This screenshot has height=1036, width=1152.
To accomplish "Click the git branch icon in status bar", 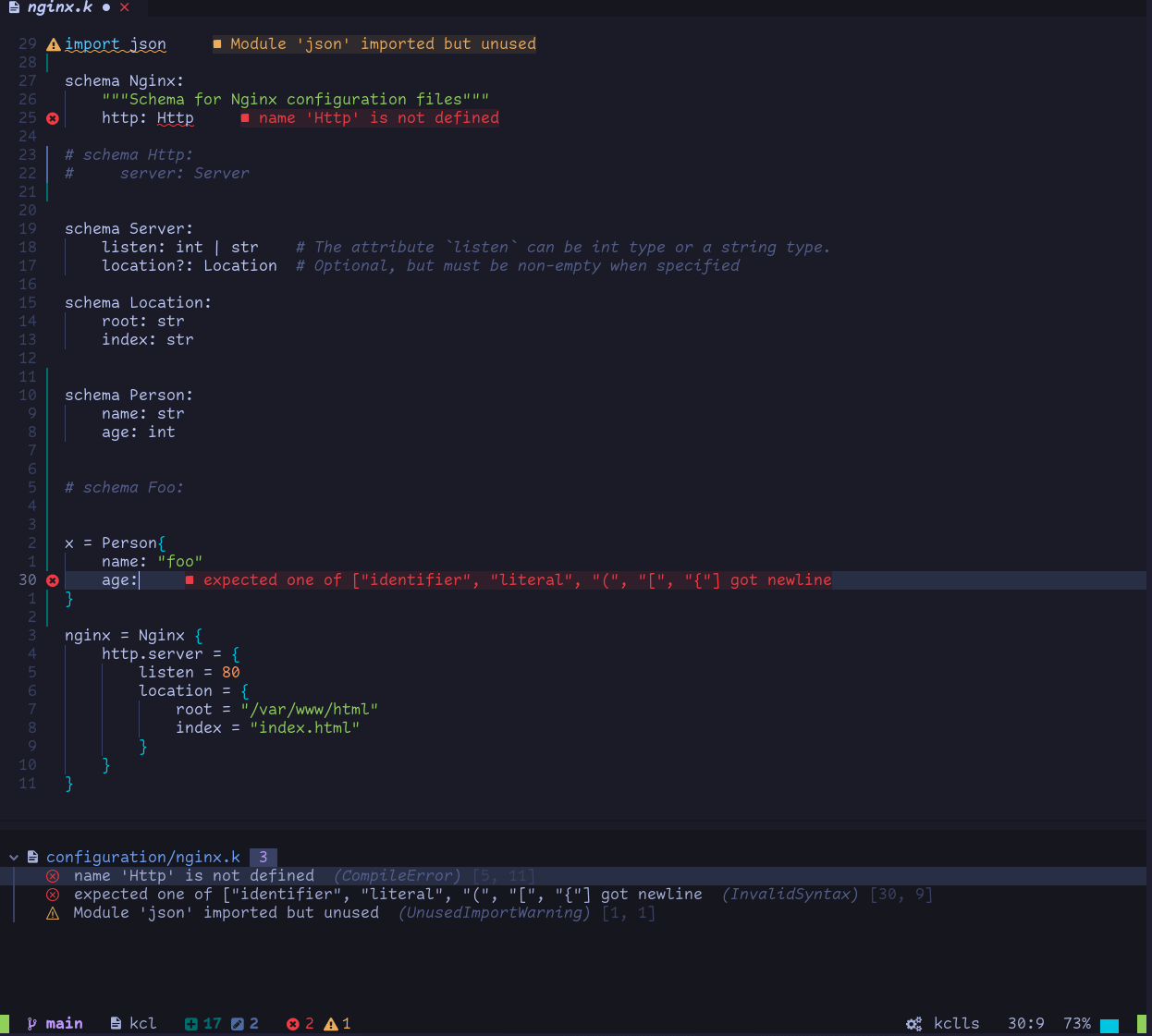I will (32, 1024).
